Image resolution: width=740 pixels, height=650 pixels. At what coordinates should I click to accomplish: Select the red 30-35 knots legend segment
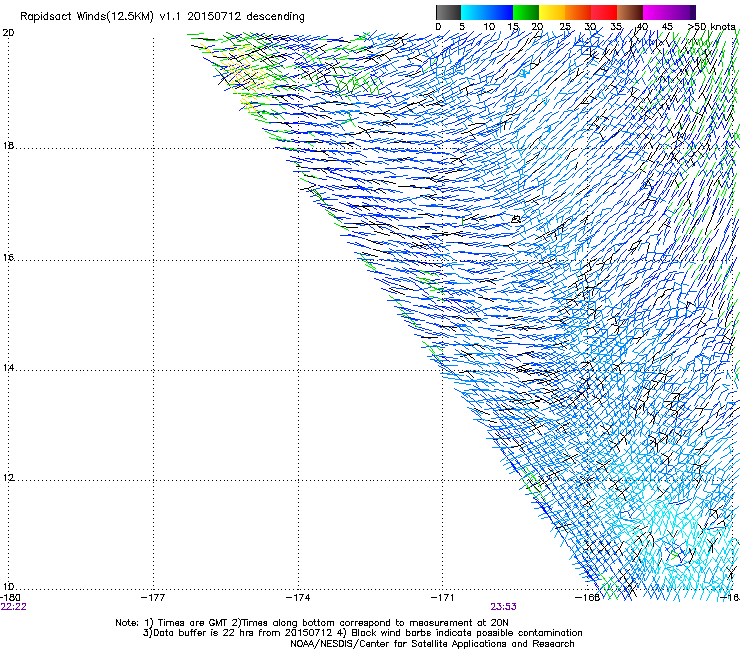[604, 12]
